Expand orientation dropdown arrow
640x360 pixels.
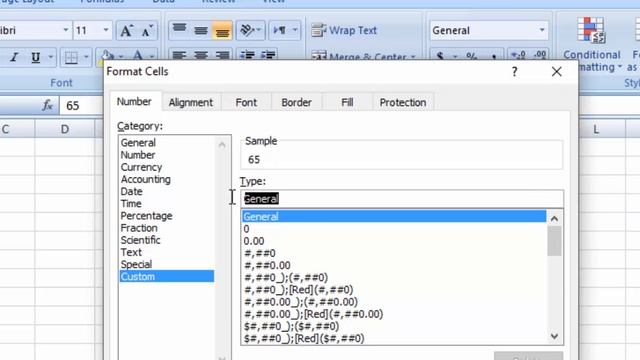[260, 30]
